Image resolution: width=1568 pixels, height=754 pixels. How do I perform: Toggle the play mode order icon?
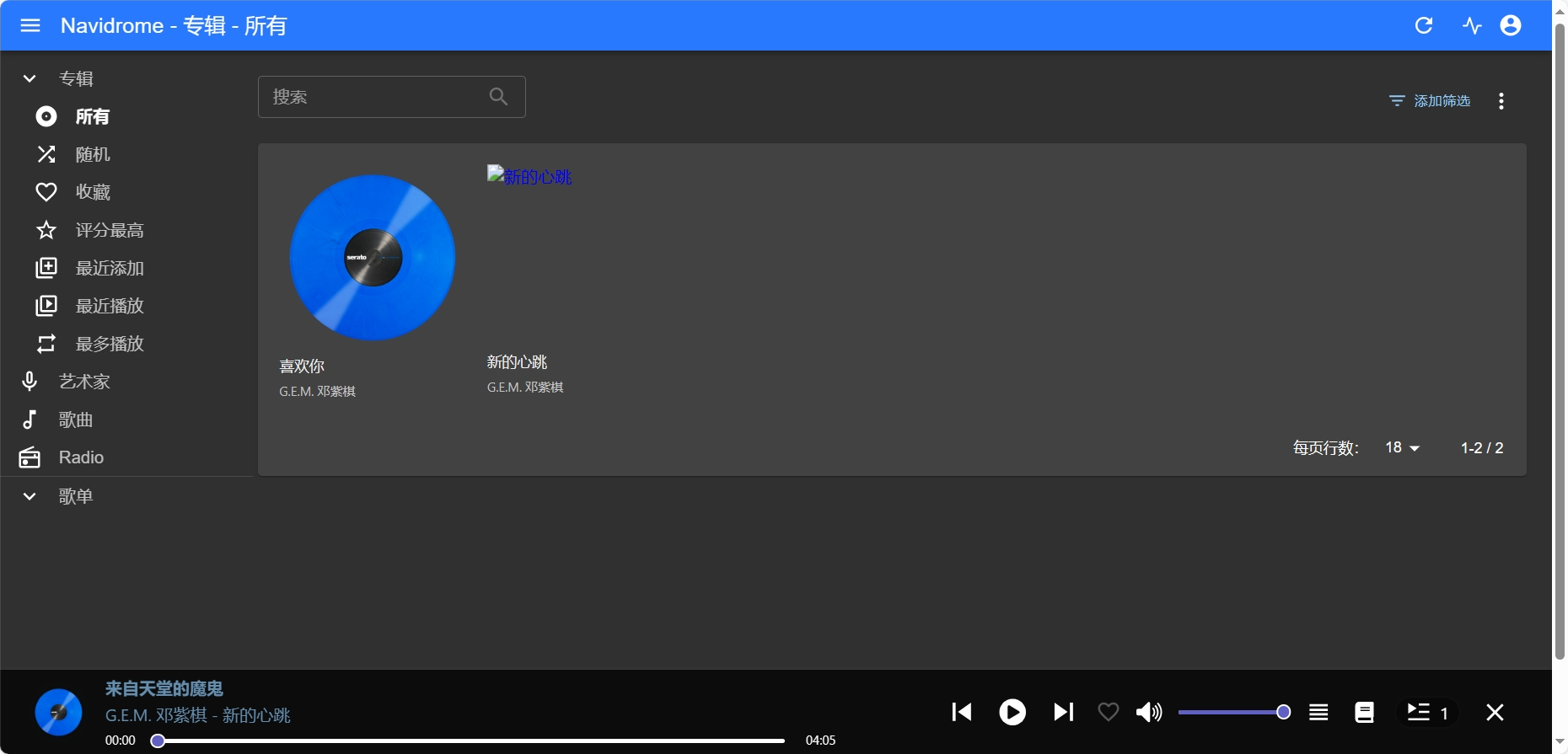coord(1318,713)
